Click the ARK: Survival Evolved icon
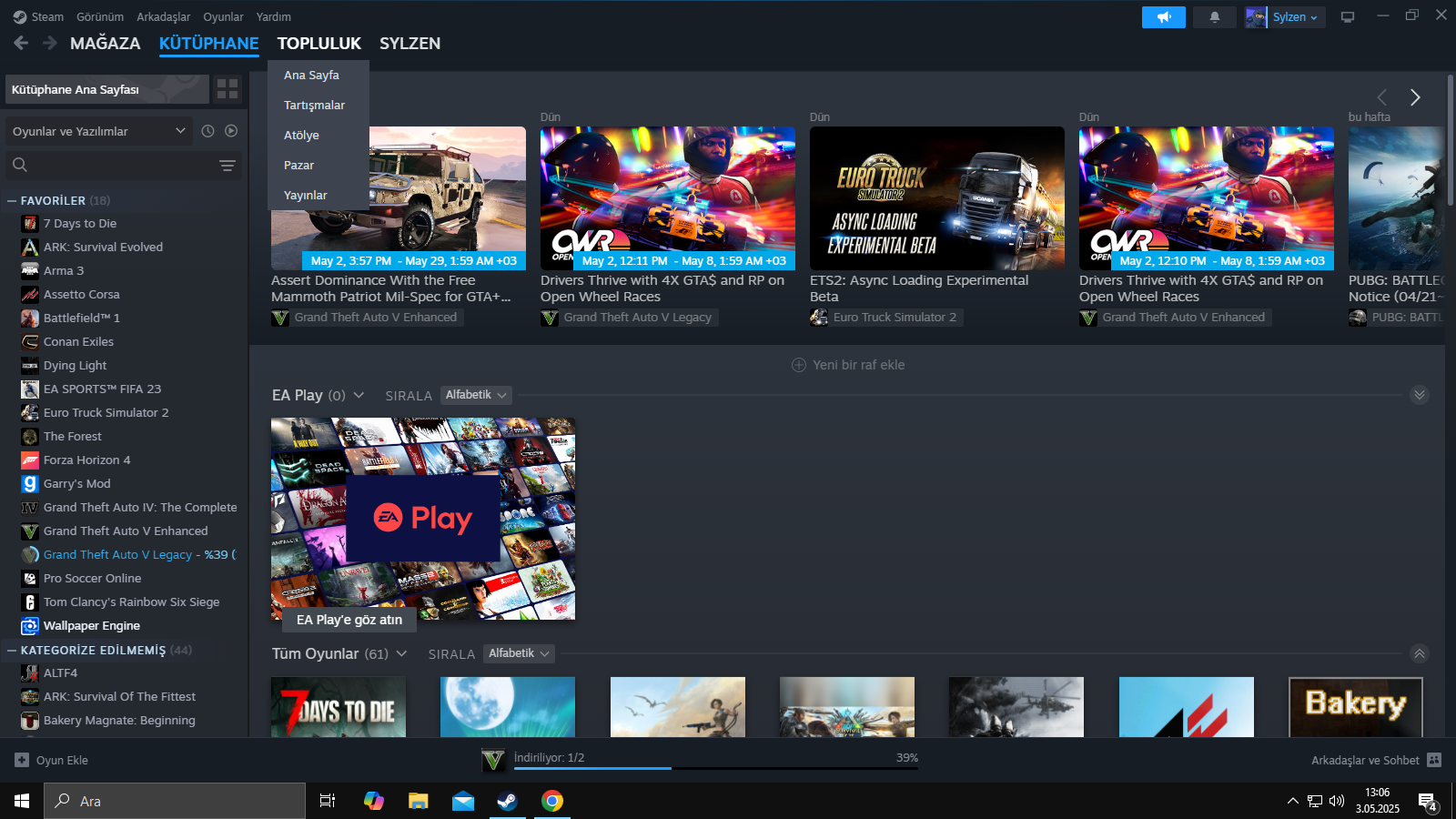 30,247
